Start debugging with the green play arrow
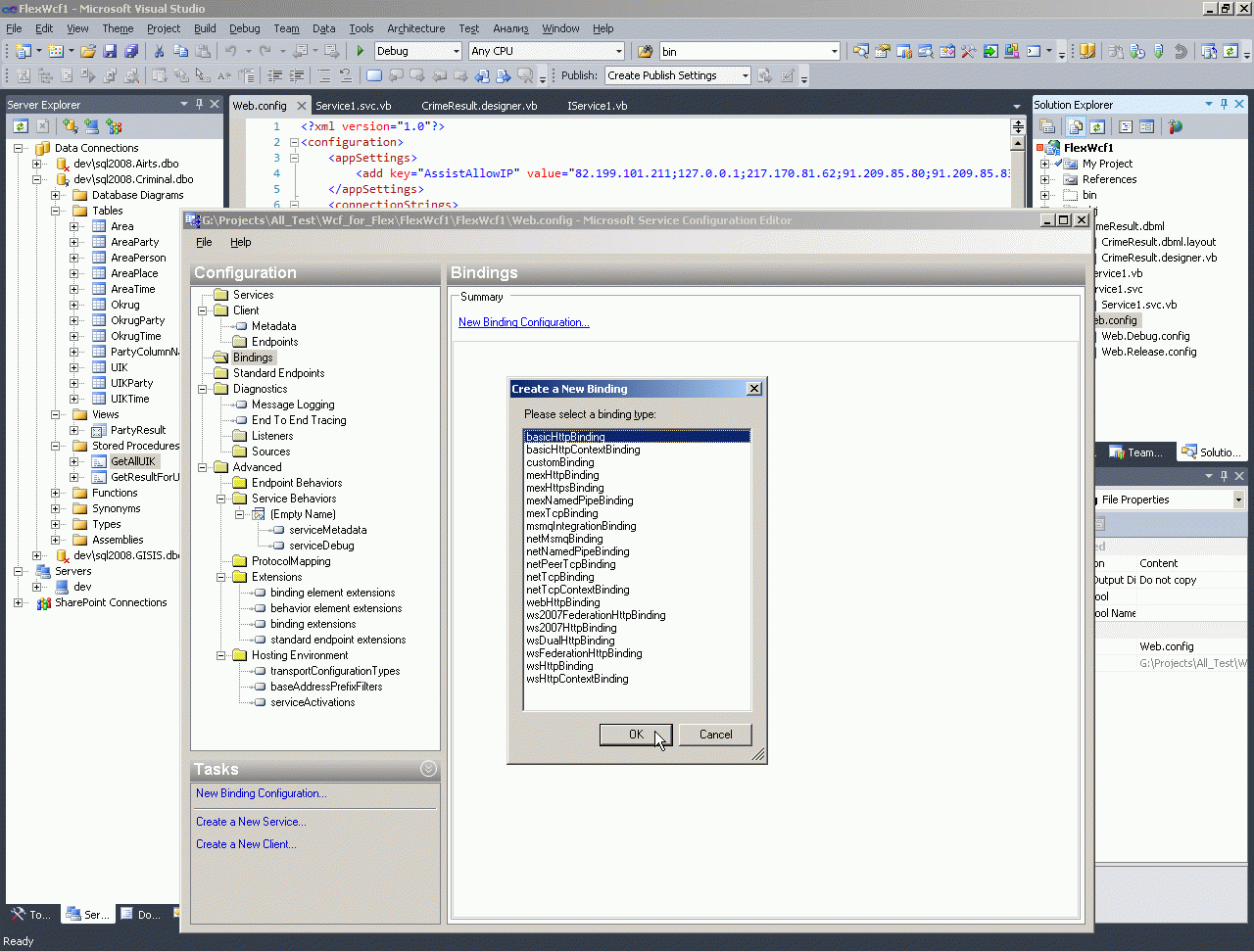This screenshot has width=1254, height=952. point(361,51)
